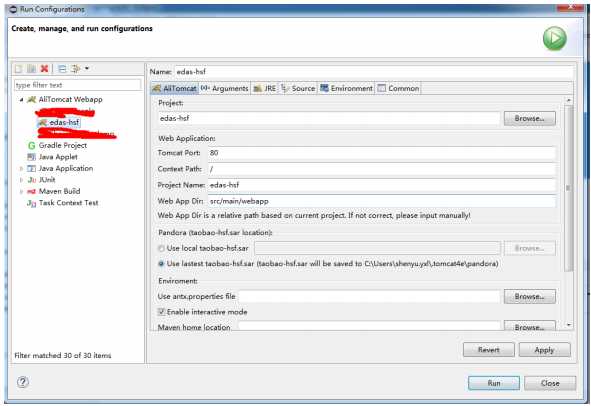Click the antx.properties file field
The image size is (591, 406).
tap(369, 296)
